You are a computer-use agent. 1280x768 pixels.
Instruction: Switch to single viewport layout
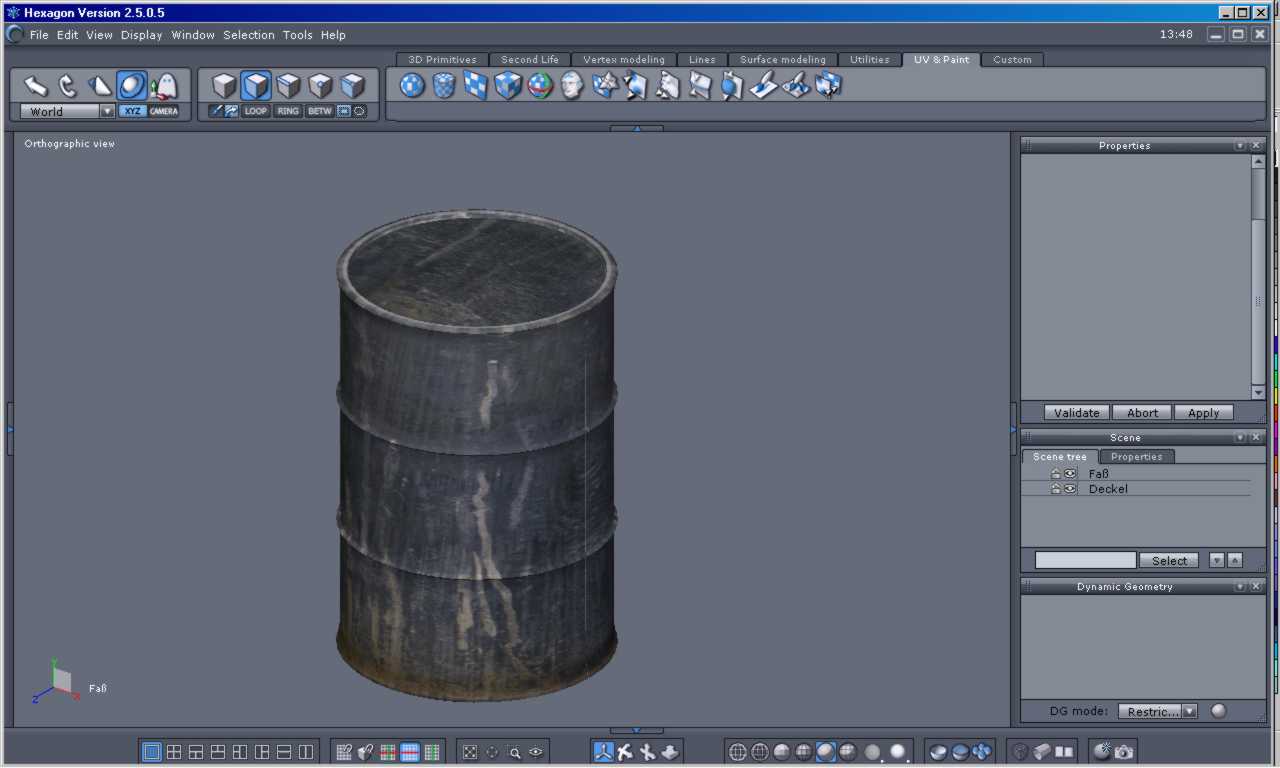[152, 752]
